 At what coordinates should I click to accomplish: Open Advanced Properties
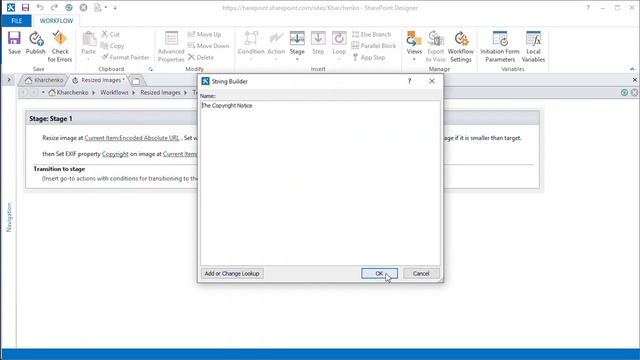click(171, 47)
